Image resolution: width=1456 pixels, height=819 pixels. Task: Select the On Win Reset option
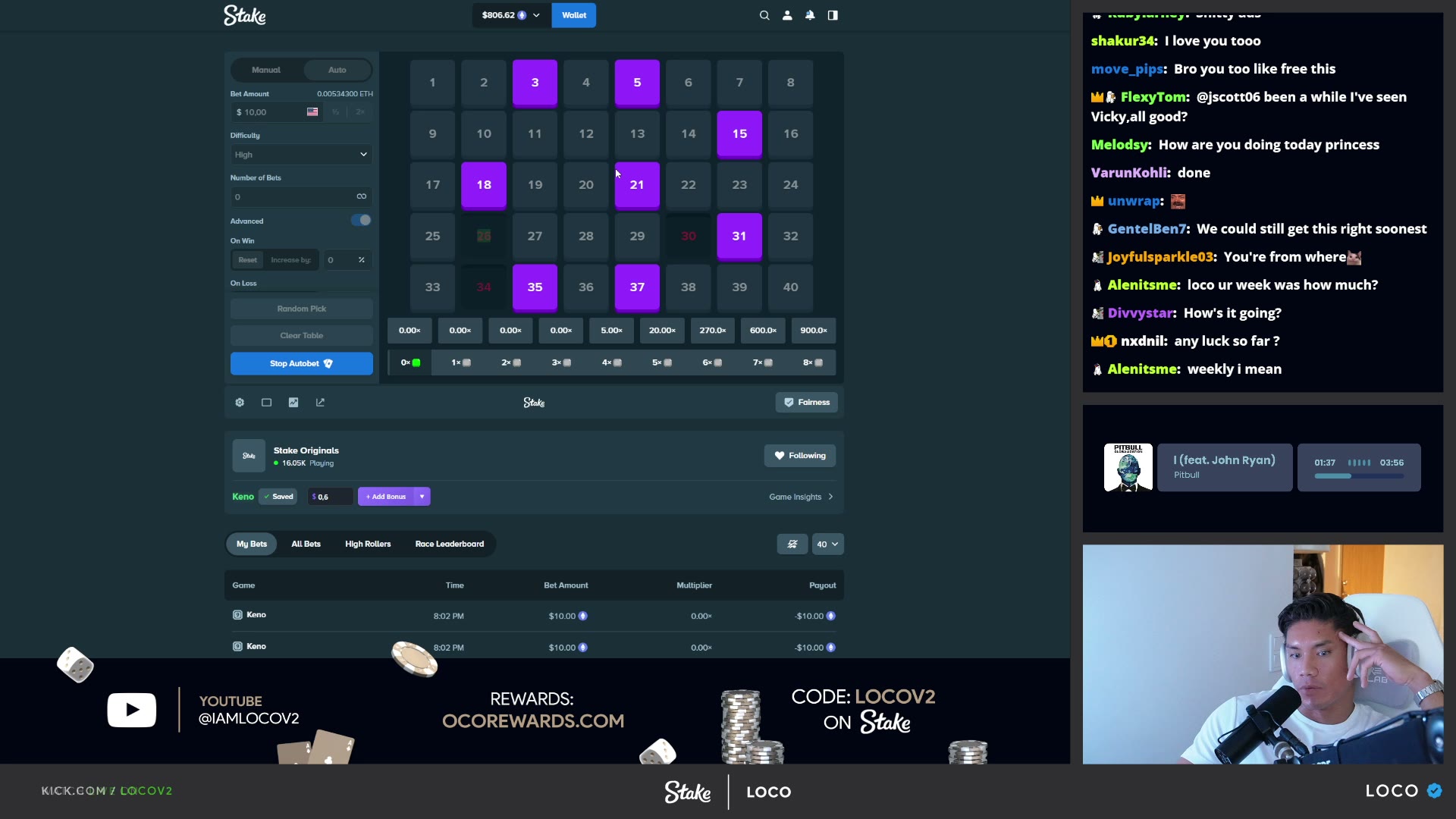click(x=248, y=260)
